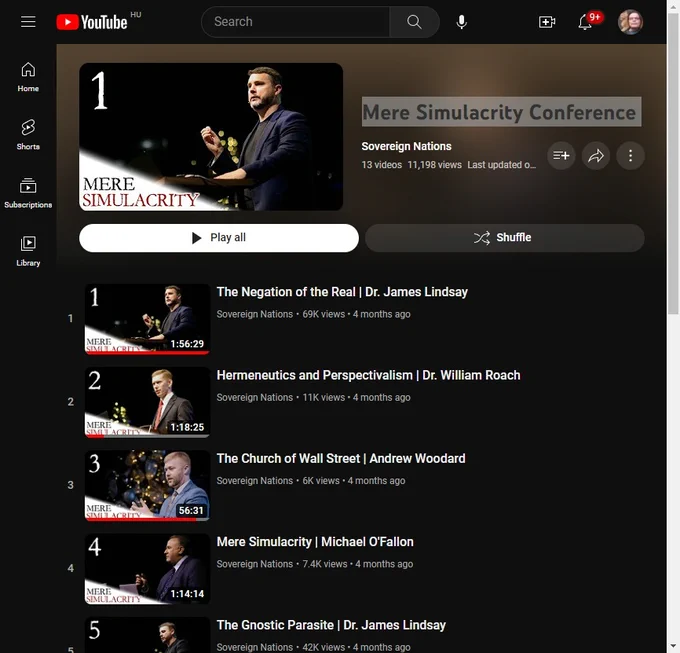Click scrollbar down arrow at bottom
680x653 pixels.
click(x=673, y=646)
